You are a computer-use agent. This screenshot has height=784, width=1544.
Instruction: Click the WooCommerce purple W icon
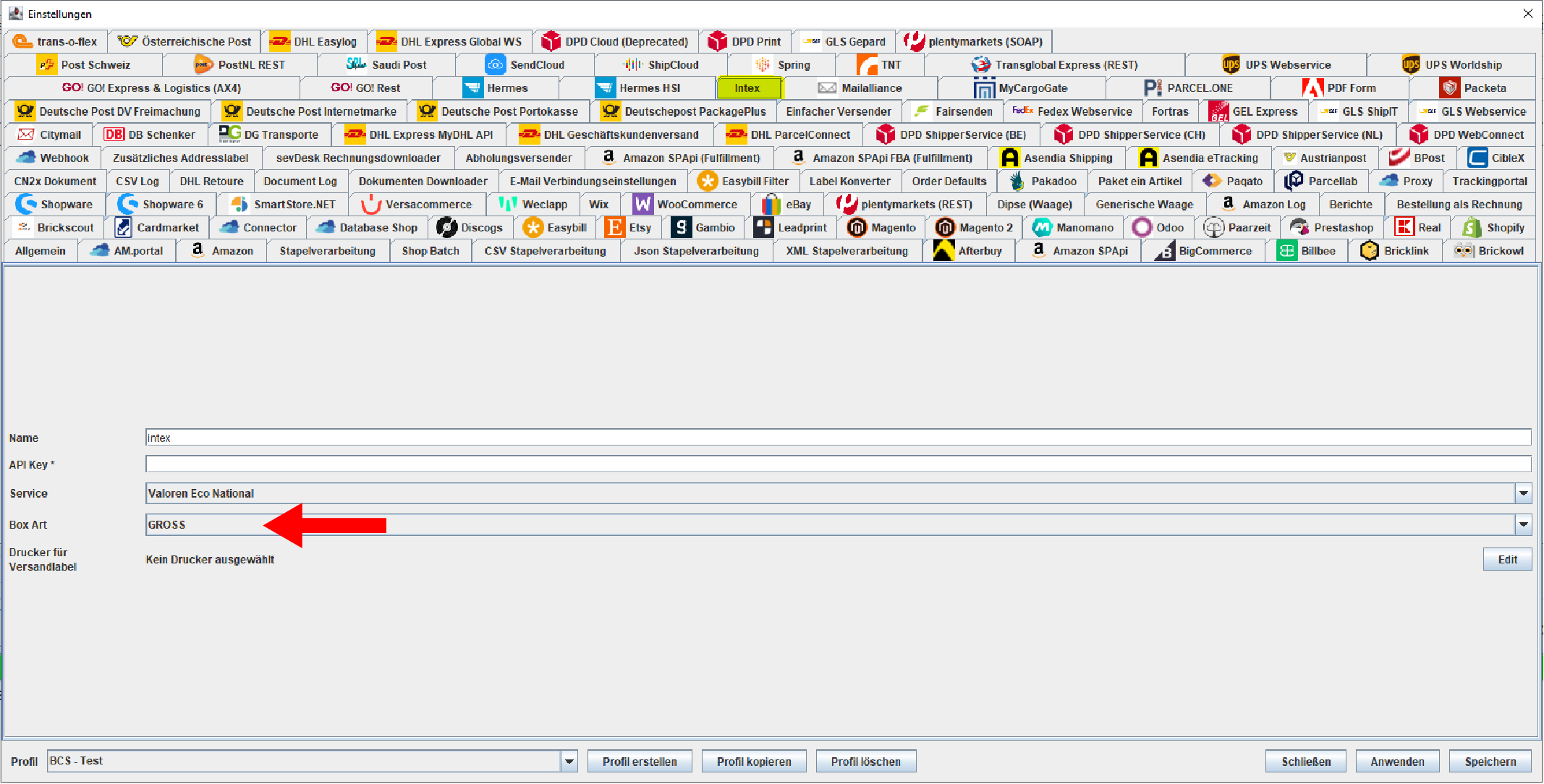click(x=642, y=205)
